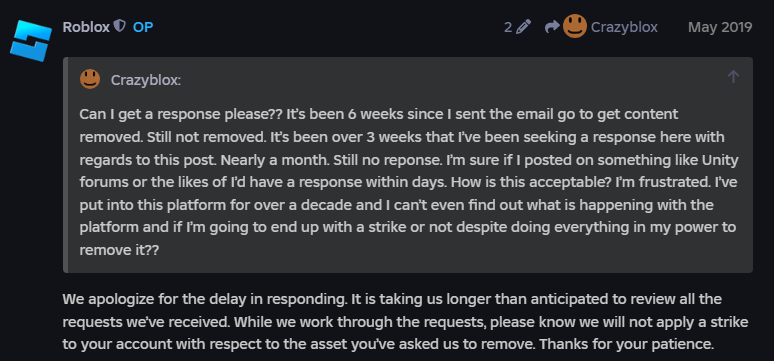This screenshot has width=774, height=361.
Task: Click the moderator shield icon beside Roblox
Action: click(x=119, y=26)
